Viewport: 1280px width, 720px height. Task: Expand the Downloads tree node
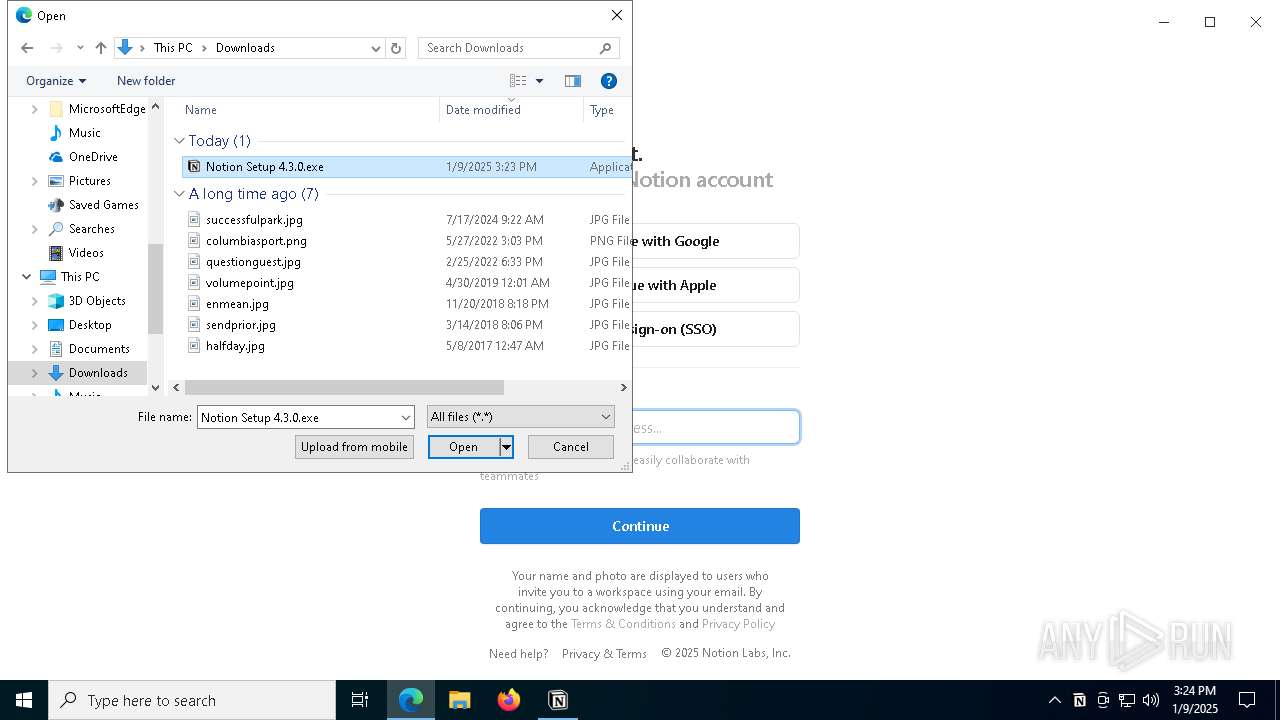[35, 373]
